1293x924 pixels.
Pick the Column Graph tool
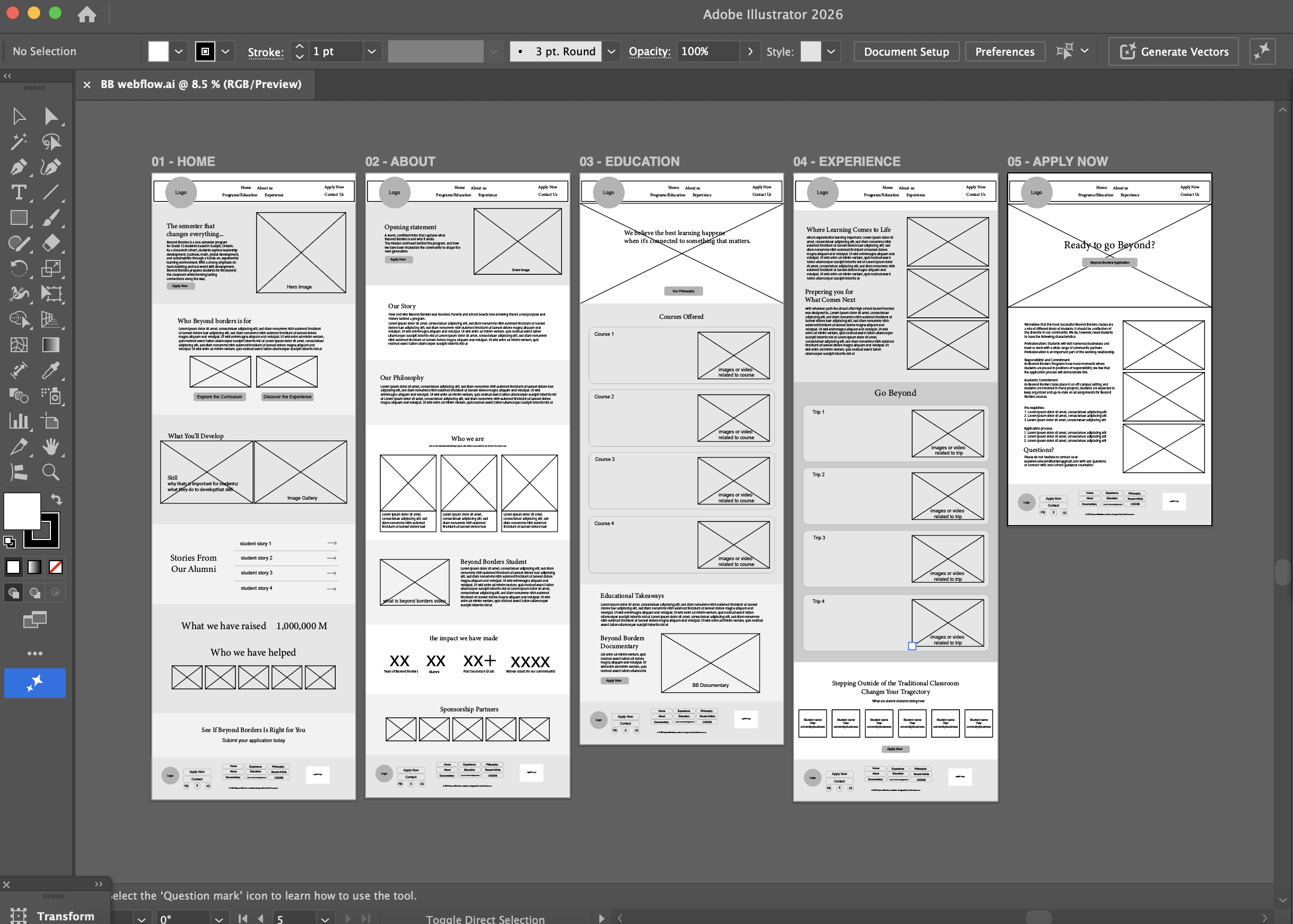[x=19, y=421]
